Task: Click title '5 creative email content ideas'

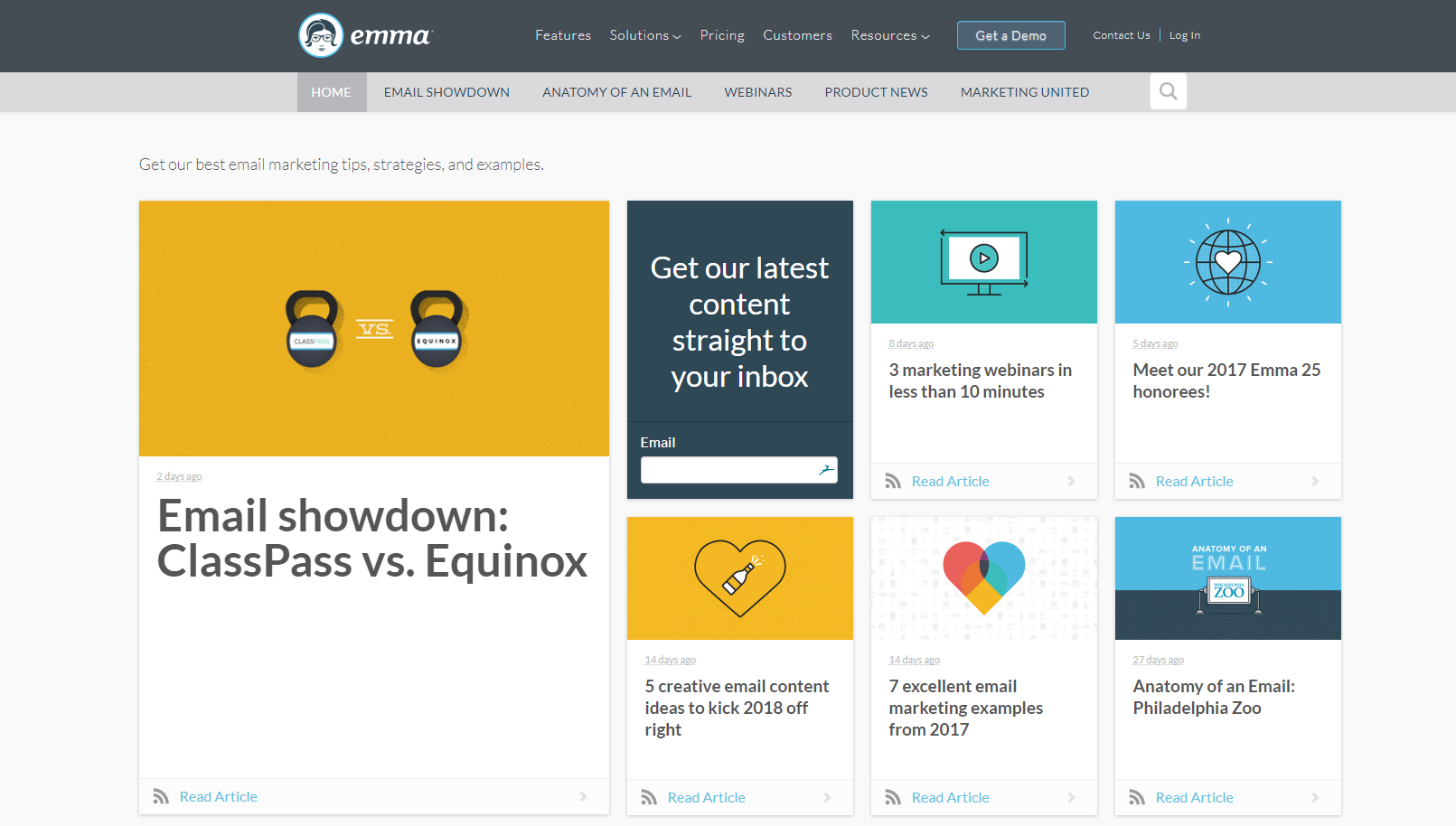Action: click(x=737, y=708)
